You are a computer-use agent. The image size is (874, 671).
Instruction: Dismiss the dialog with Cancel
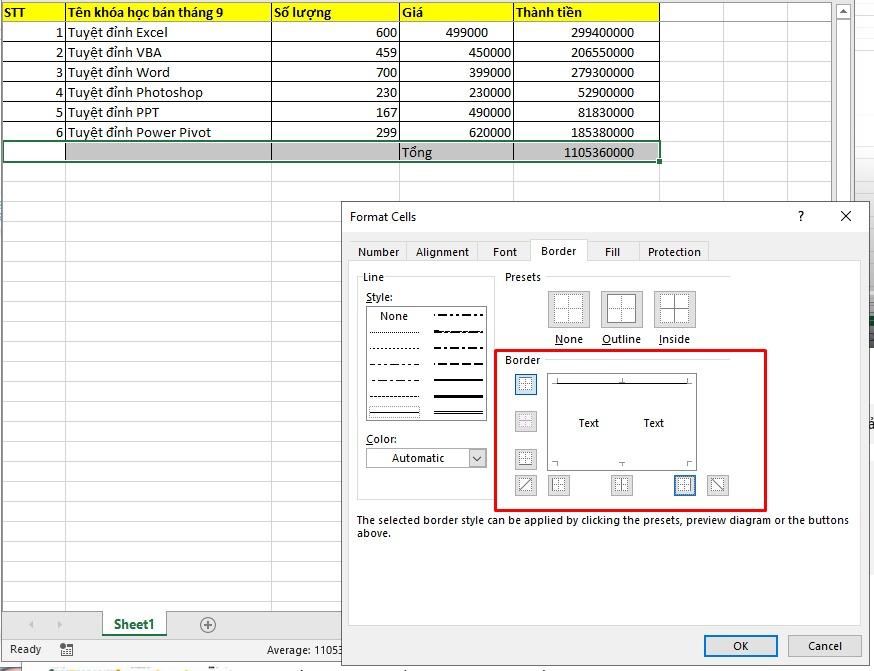[x=824, y=646]
